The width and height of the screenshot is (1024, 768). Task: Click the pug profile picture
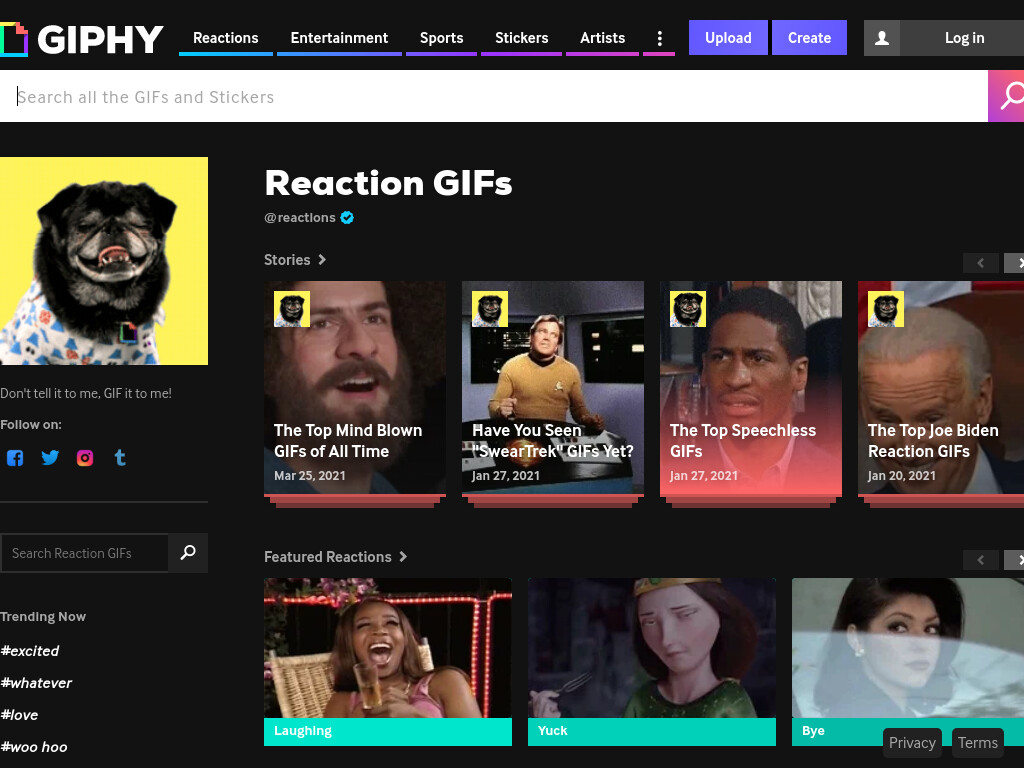tap(104, 261)
